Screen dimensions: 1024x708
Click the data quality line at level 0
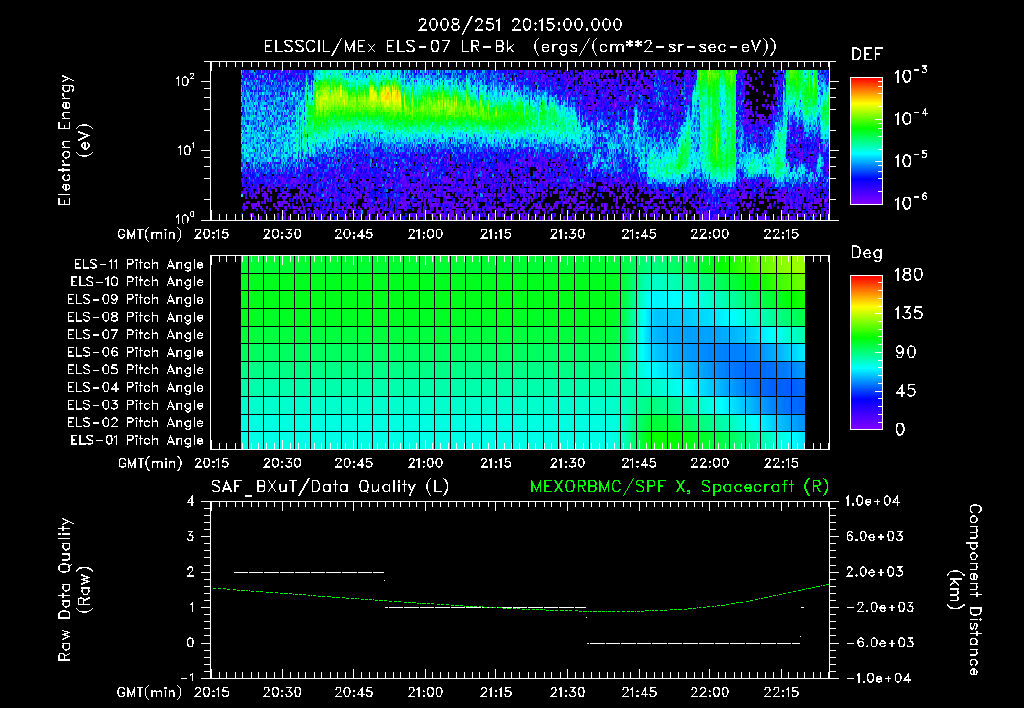point(694,643)
